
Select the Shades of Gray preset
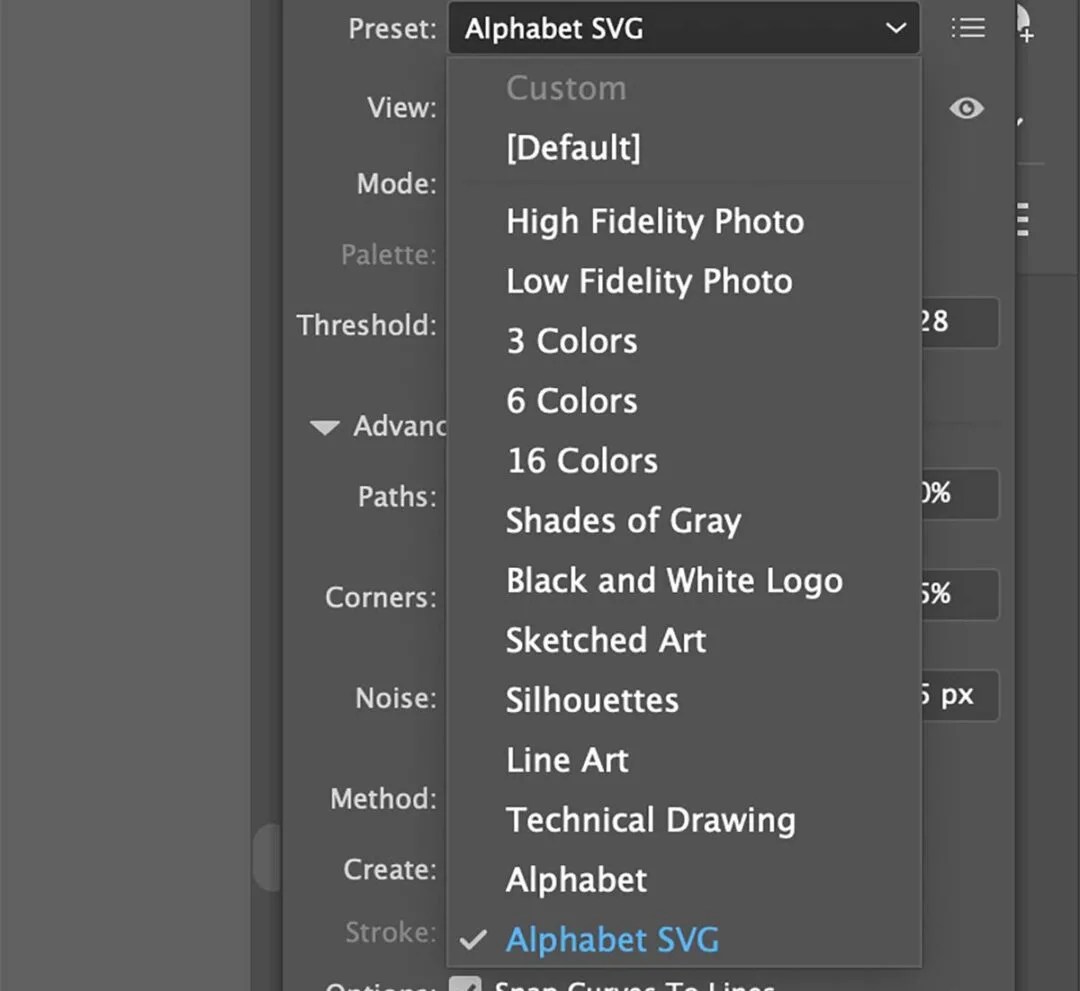click(623, 521)
